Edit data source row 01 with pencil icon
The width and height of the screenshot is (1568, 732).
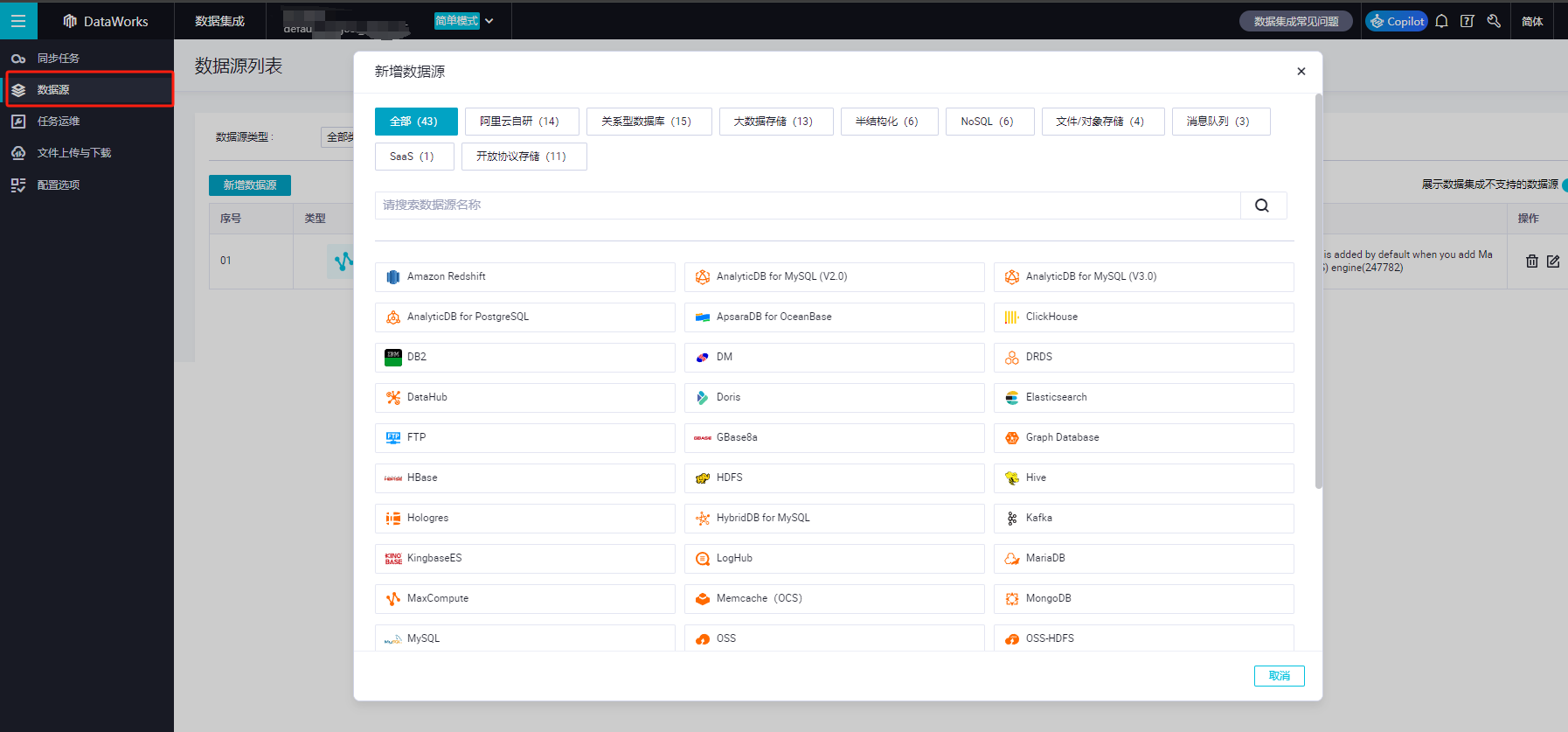(x=1553, y=261)
